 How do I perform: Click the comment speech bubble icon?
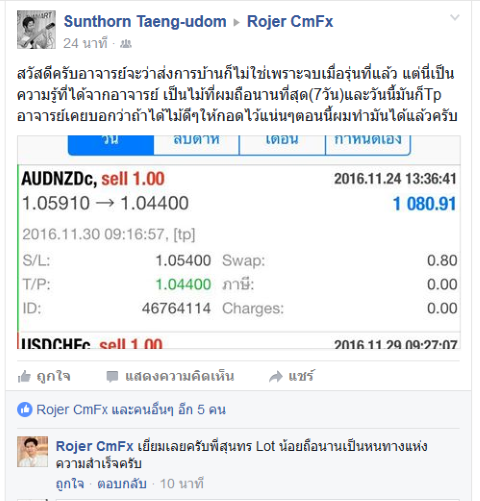[112, 377]
